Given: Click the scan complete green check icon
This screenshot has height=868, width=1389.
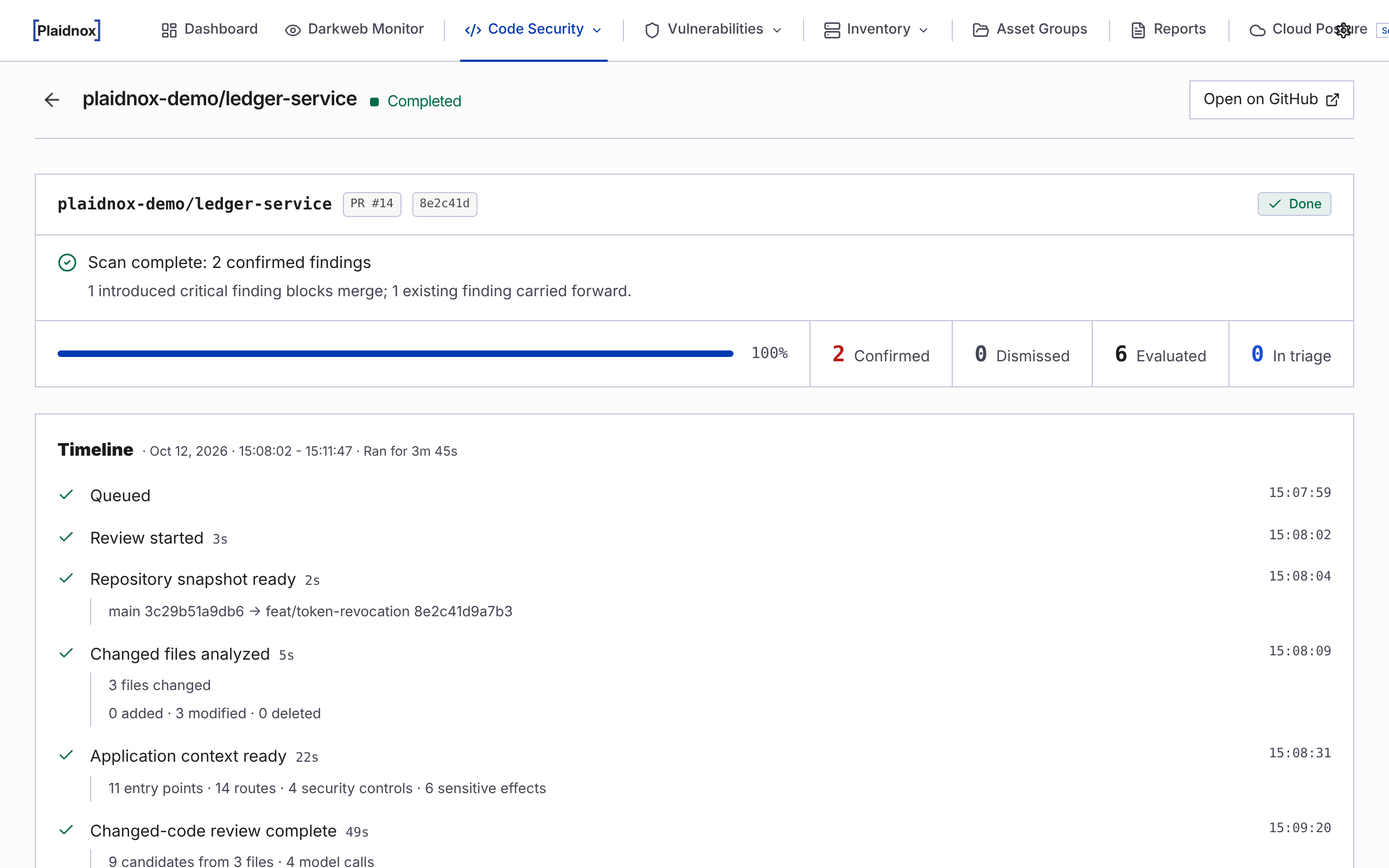Looking at the screenshot, I should [67, 263].
